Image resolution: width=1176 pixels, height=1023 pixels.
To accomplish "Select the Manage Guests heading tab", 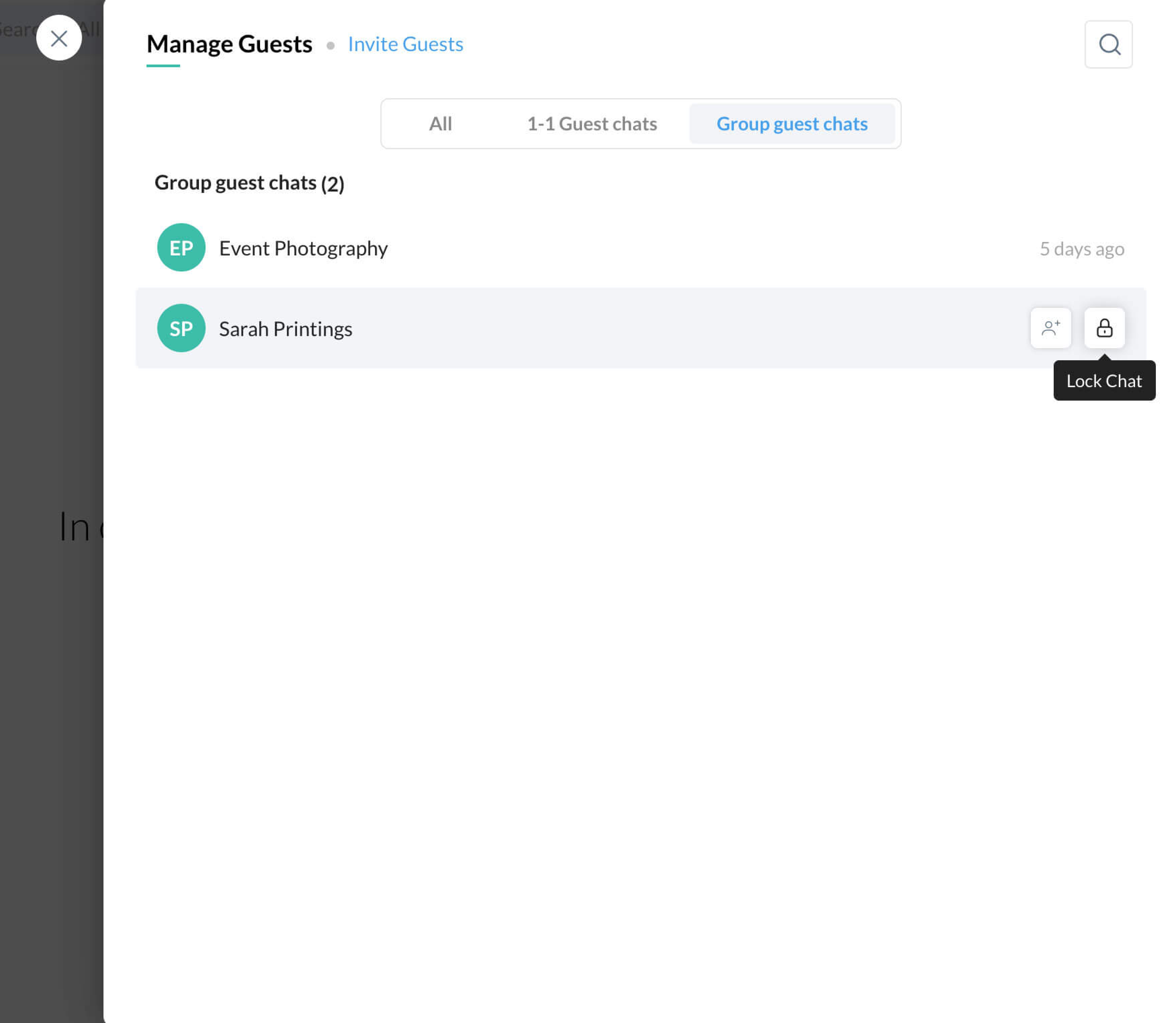I will point(229,44).
